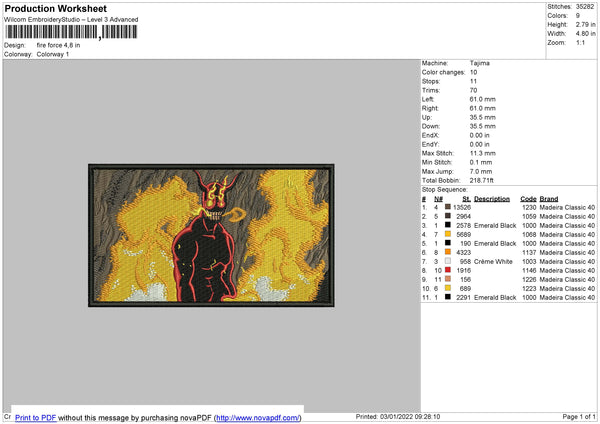Click the Max Stitch value '11.3 mm'
Image resolution: width=600 pixels, height=424 pixels.
483,153
